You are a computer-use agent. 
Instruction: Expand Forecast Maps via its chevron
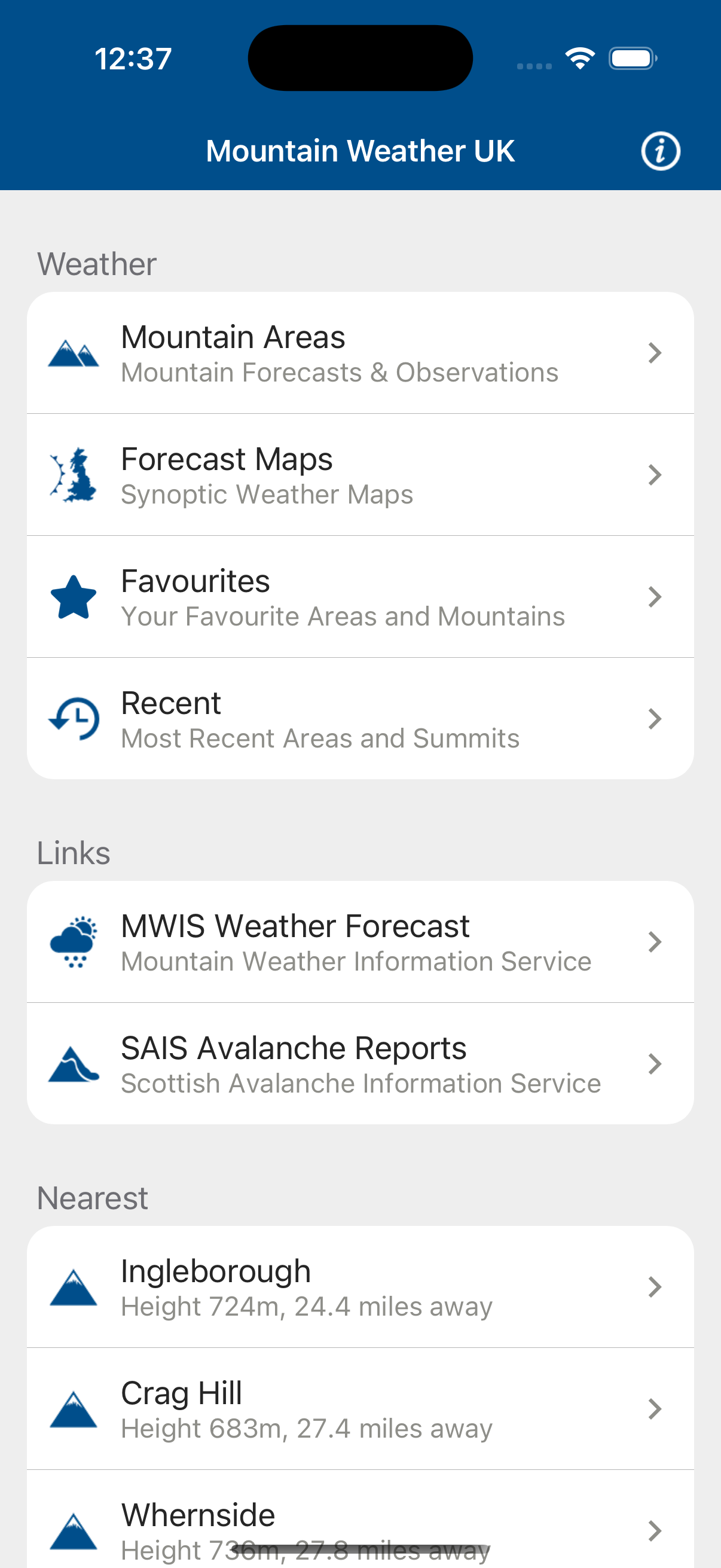655,475
